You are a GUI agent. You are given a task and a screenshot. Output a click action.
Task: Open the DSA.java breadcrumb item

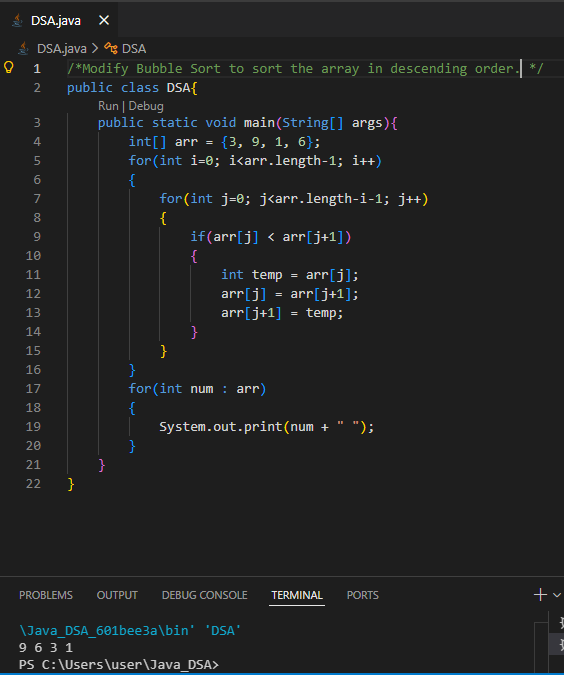(62, 49)
